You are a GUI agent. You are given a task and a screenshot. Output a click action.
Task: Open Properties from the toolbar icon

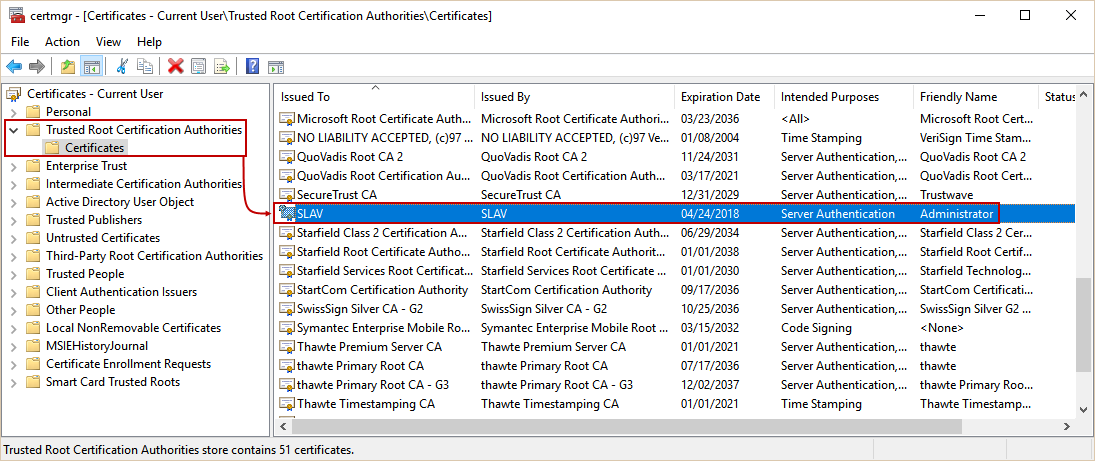tap(199, 67)
